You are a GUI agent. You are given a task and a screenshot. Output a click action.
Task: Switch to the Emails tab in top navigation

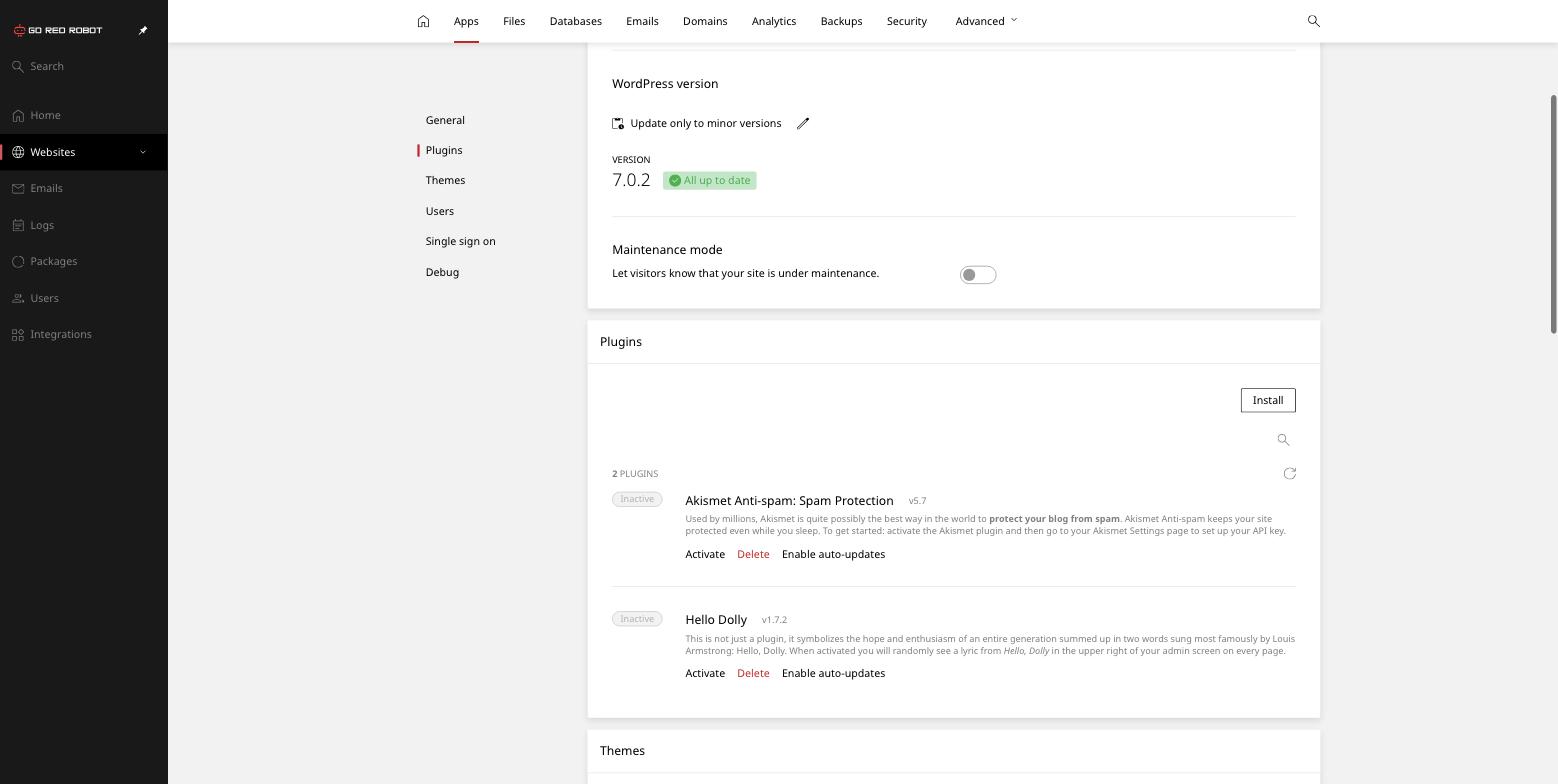642,21
